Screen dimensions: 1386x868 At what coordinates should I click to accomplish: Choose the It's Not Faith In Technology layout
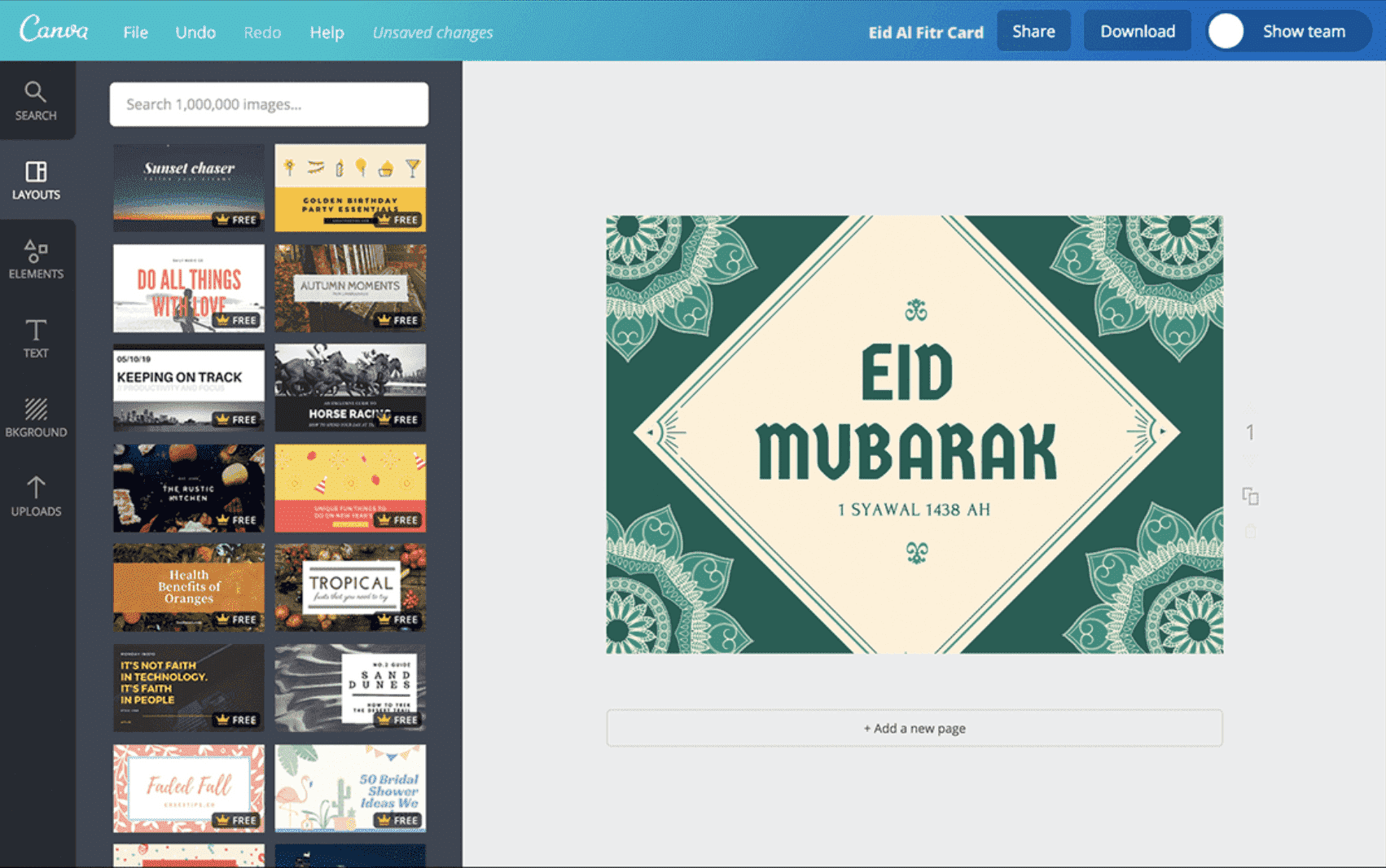point(189,688)
